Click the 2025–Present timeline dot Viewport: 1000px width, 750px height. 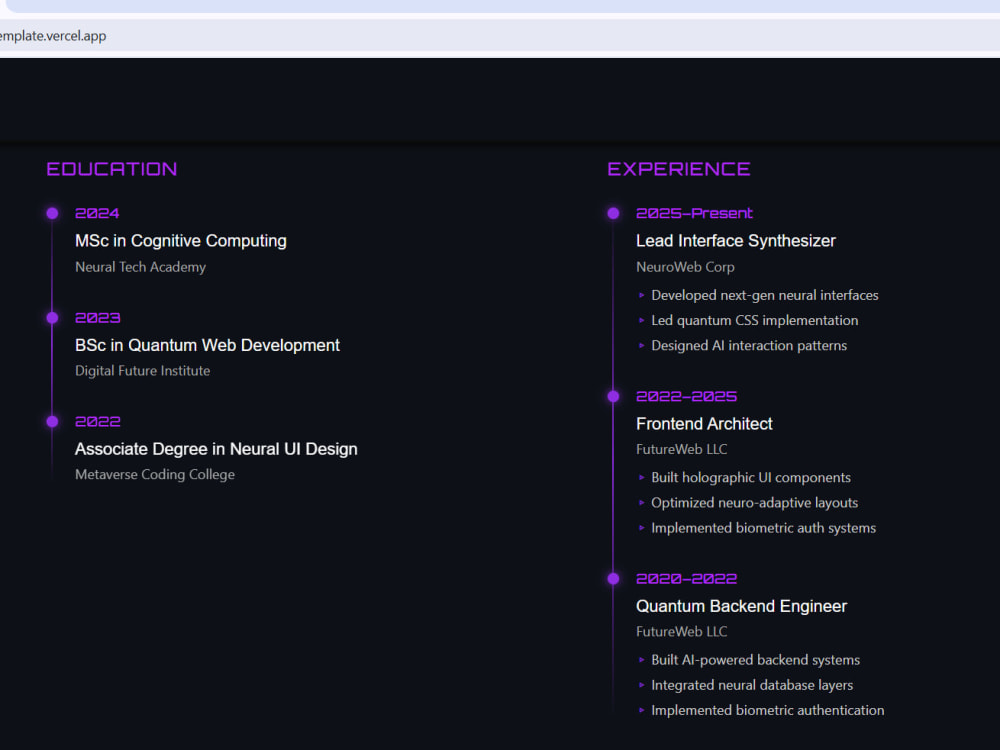point(614,213)
